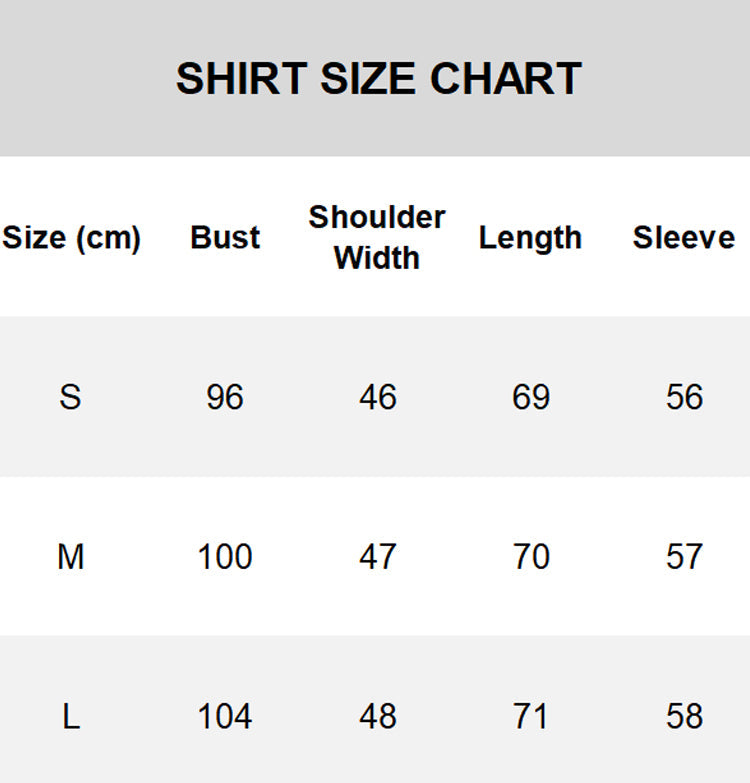Select shoulder width value 46
Viewport: 750px width, 783px height.
click(x=378, y=397)
